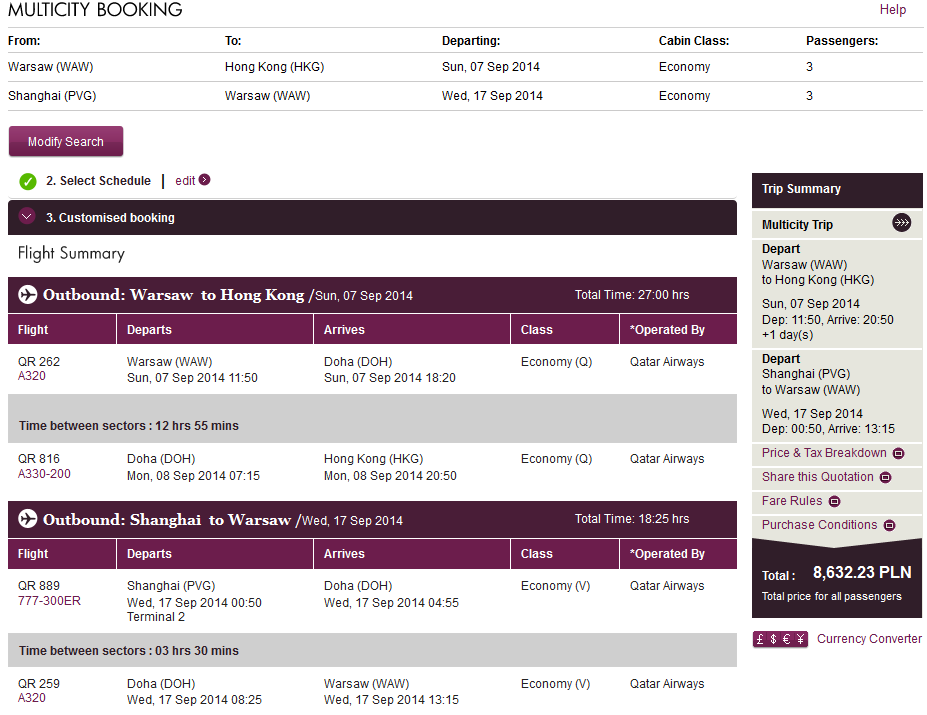Viewport: 927px width, 715px height.
Task: Open the Price & Tax Breakdown link
Action: (x=824, y=453)
